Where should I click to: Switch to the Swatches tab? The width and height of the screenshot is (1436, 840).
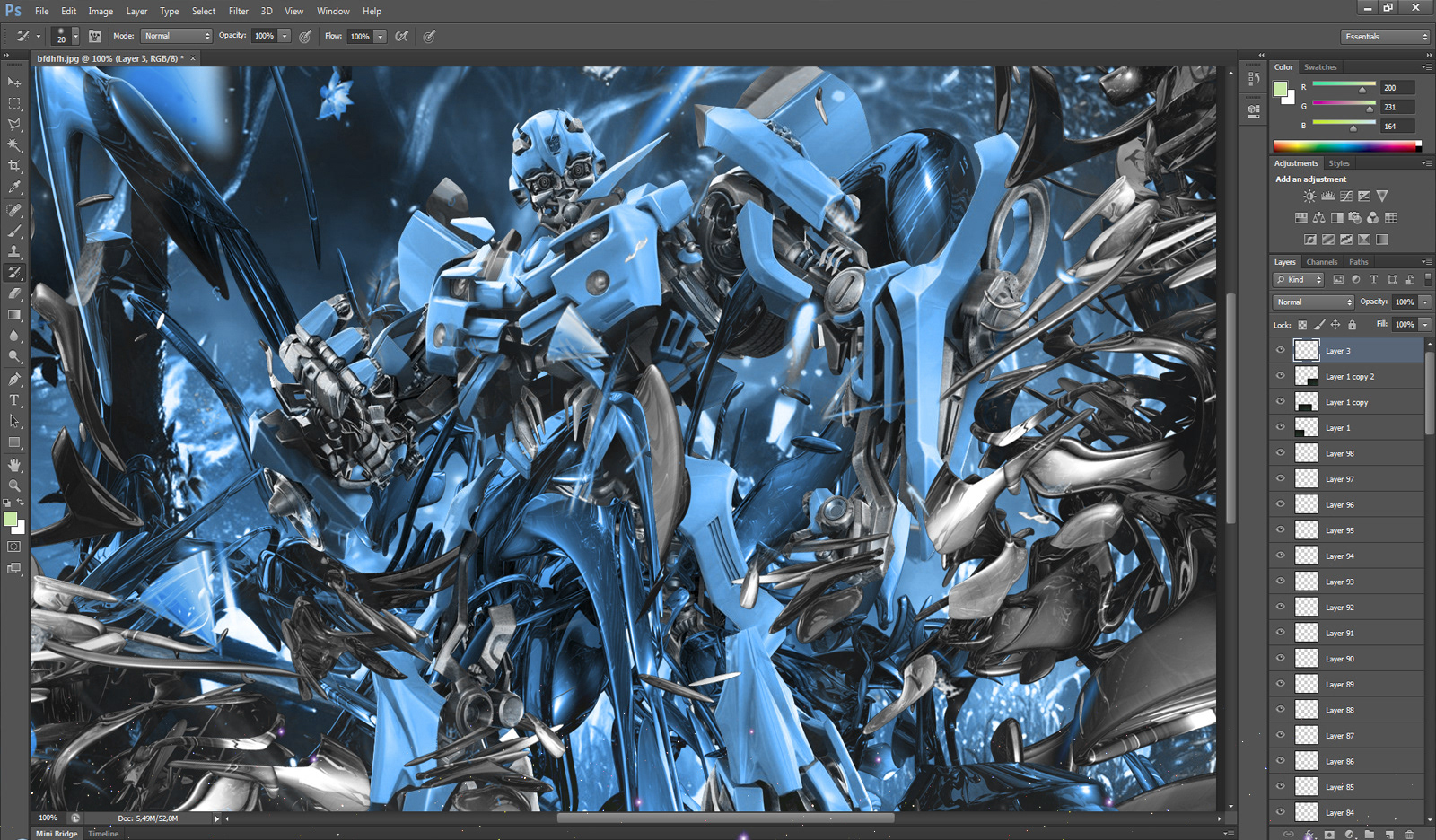(x=1320, y=67)
